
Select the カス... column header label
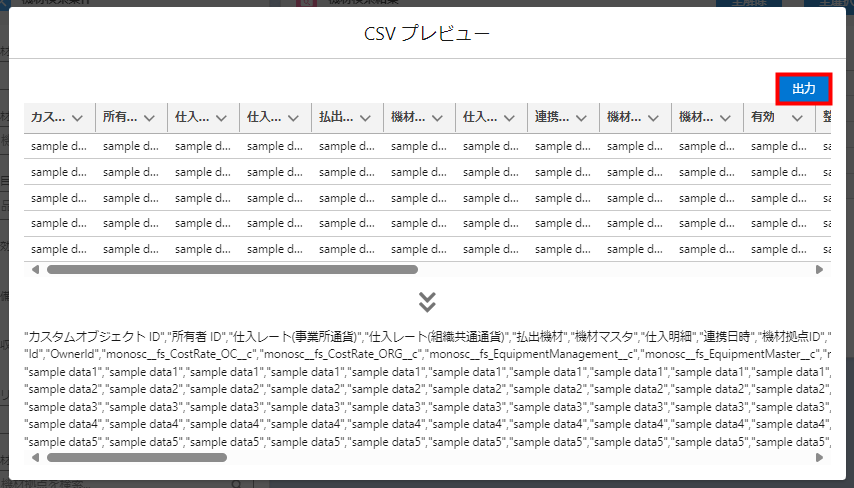[x=48, y=118]
